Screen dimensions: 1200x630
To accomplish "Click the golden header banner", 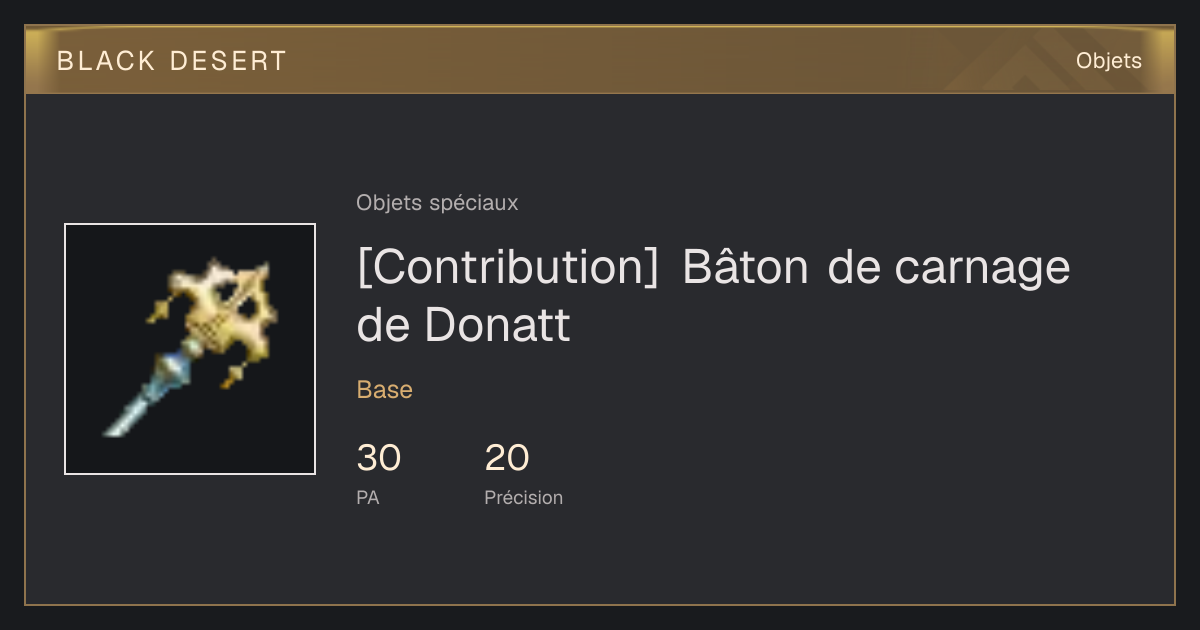I will pyautogui.click(x=600, y=60).
